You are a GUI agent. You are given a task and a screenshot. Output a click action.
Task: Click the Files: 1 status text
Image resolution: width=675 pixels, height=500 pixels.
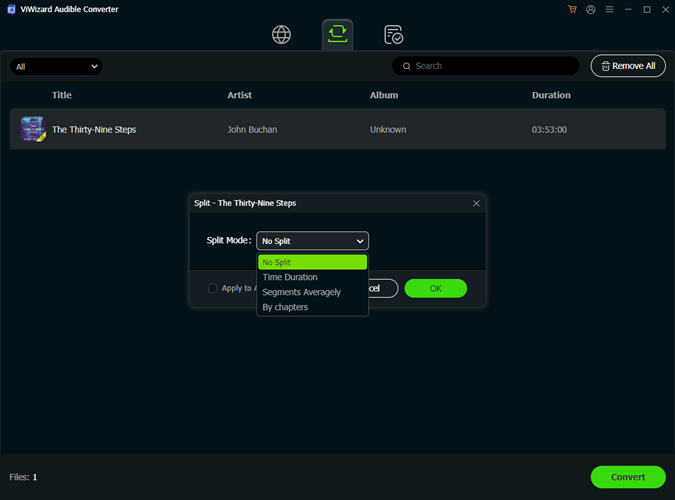[23, 477]
